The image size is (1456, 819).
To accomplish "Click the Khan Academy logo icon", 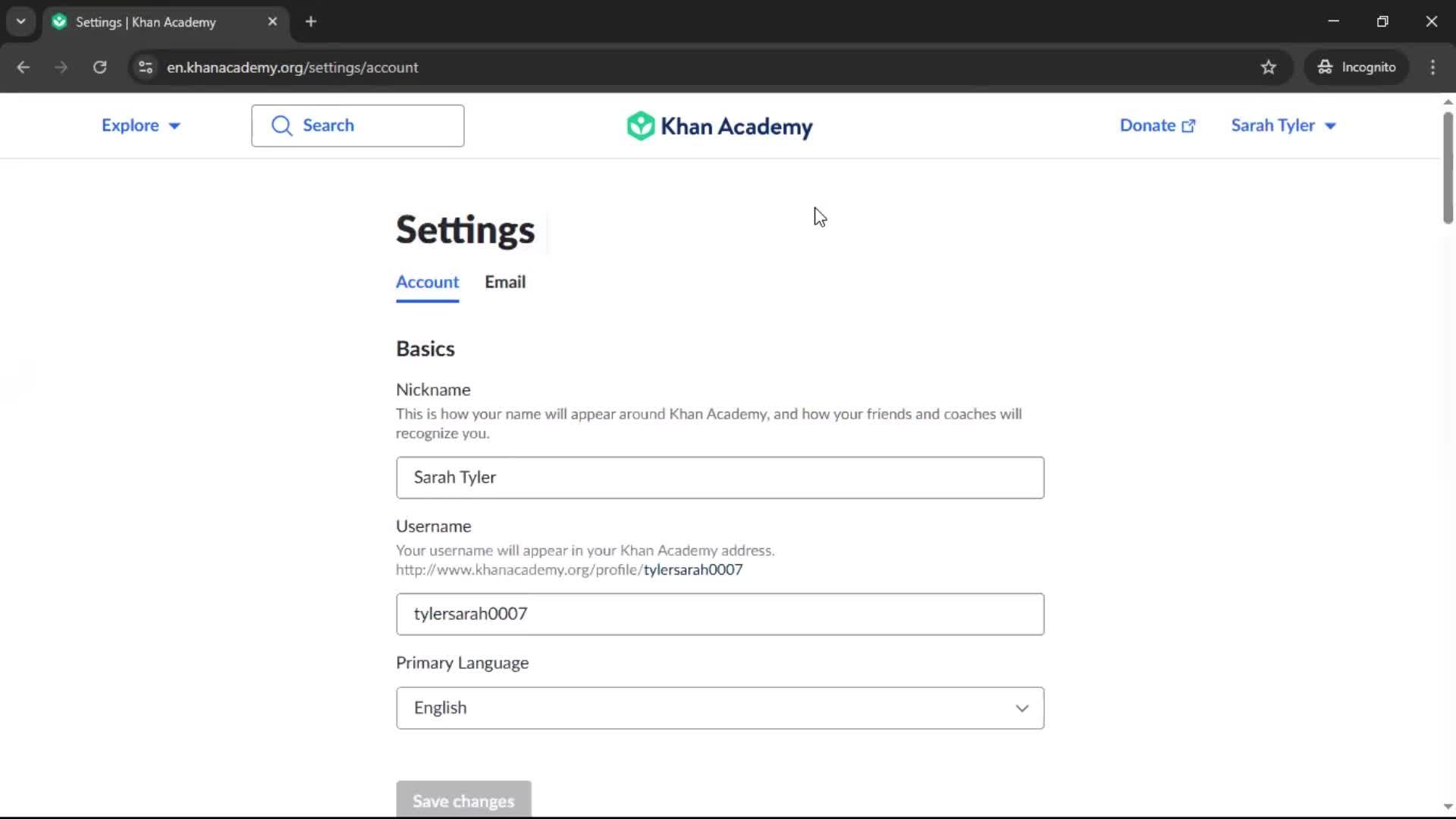I will pos(640,126).
